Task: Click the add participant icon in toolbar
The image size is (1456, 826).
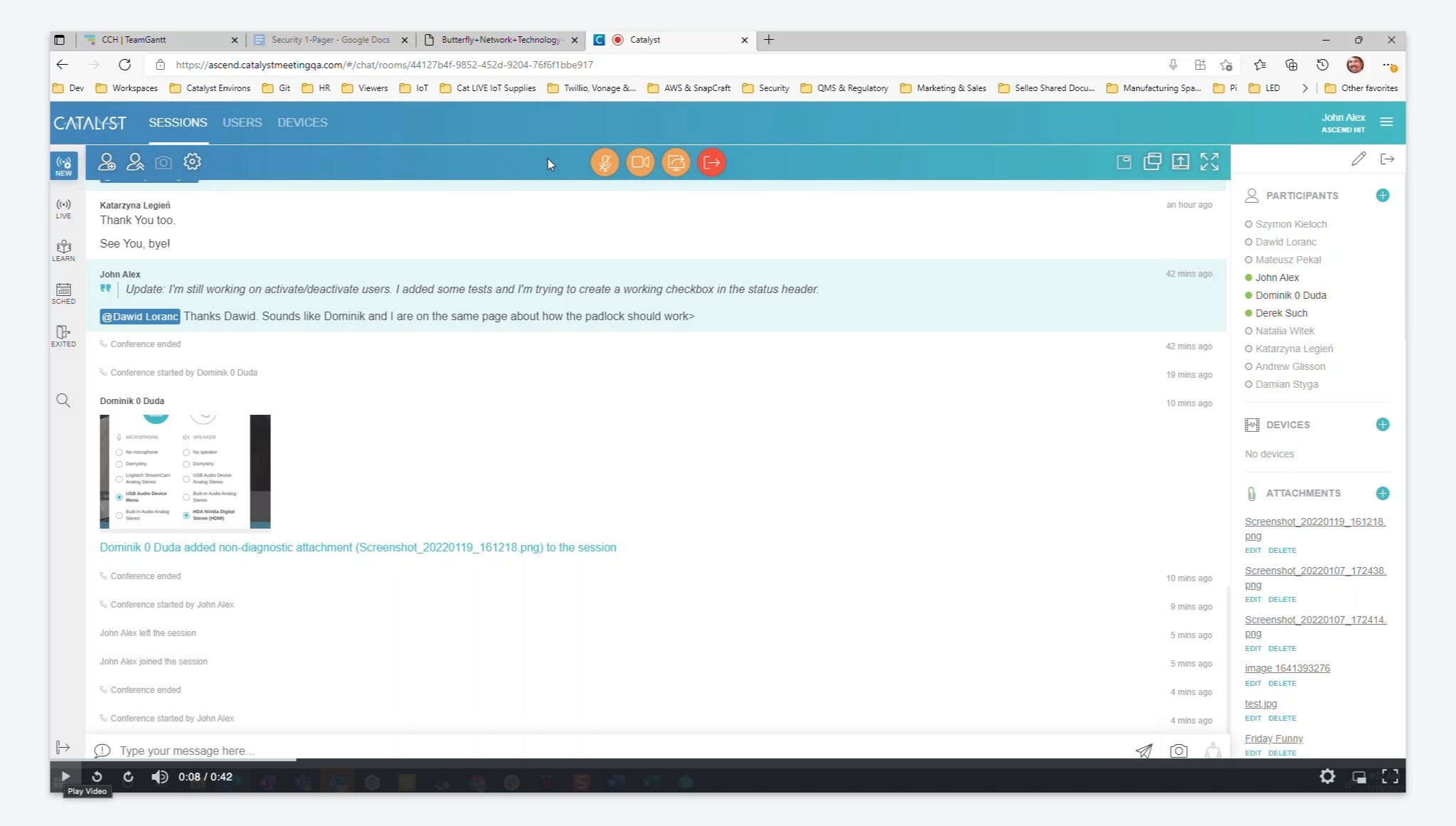Action: [107, 162]
